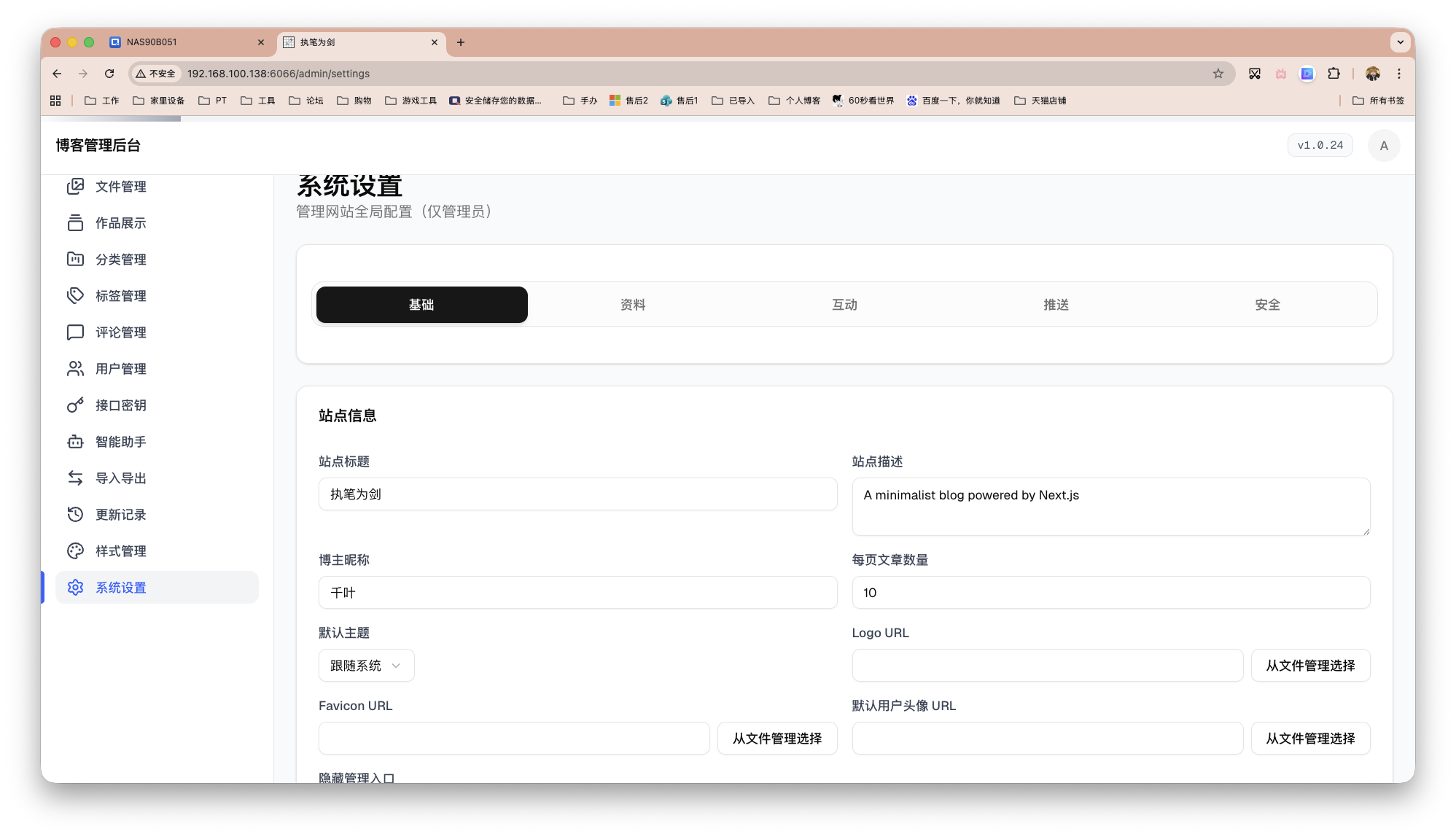Open the 接口密钥 page
1456x837 pixels.
120,405
